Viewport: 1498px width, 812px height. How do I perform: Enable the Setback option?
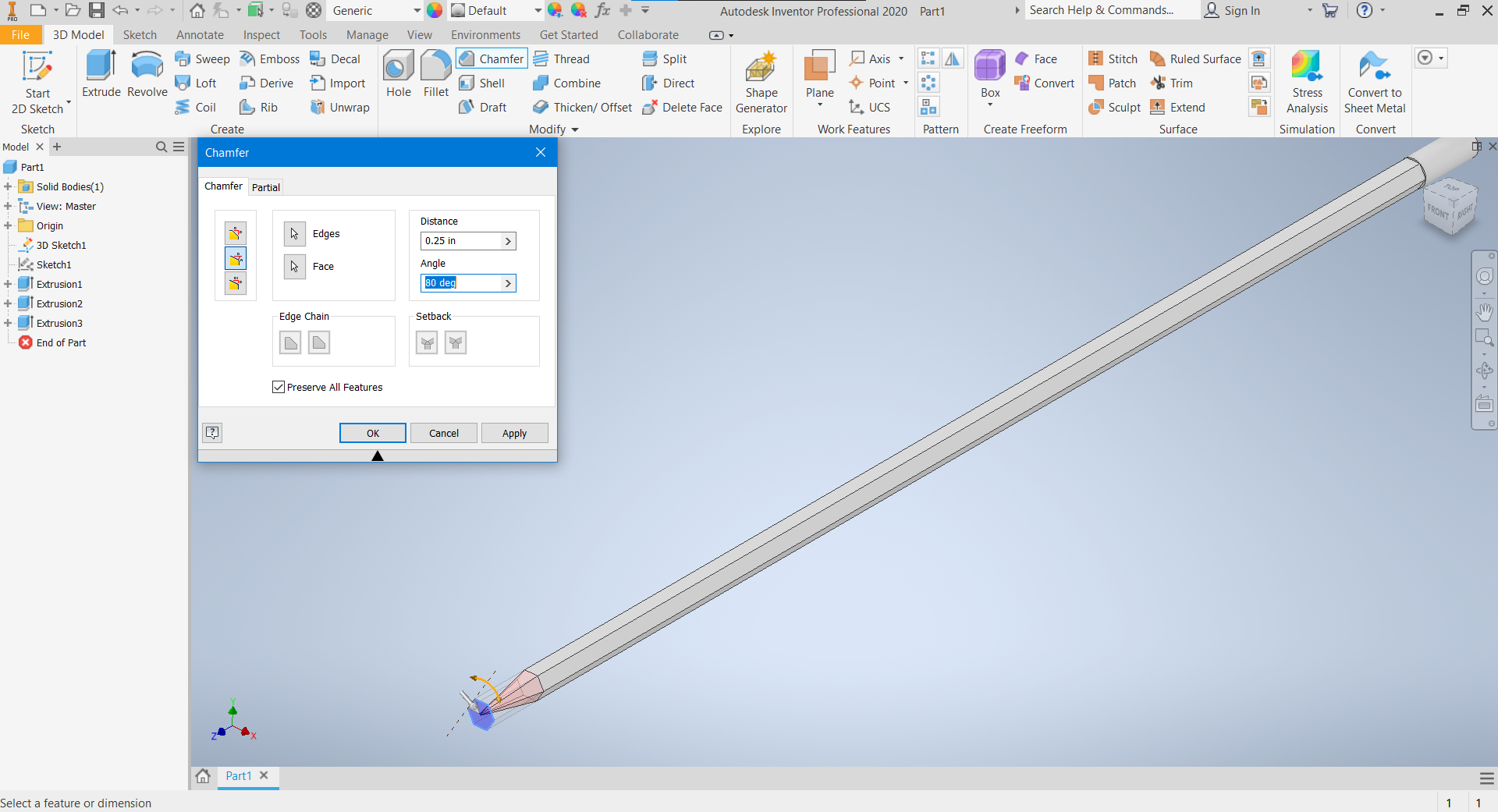pyautogui.click(x=427, y=342)
